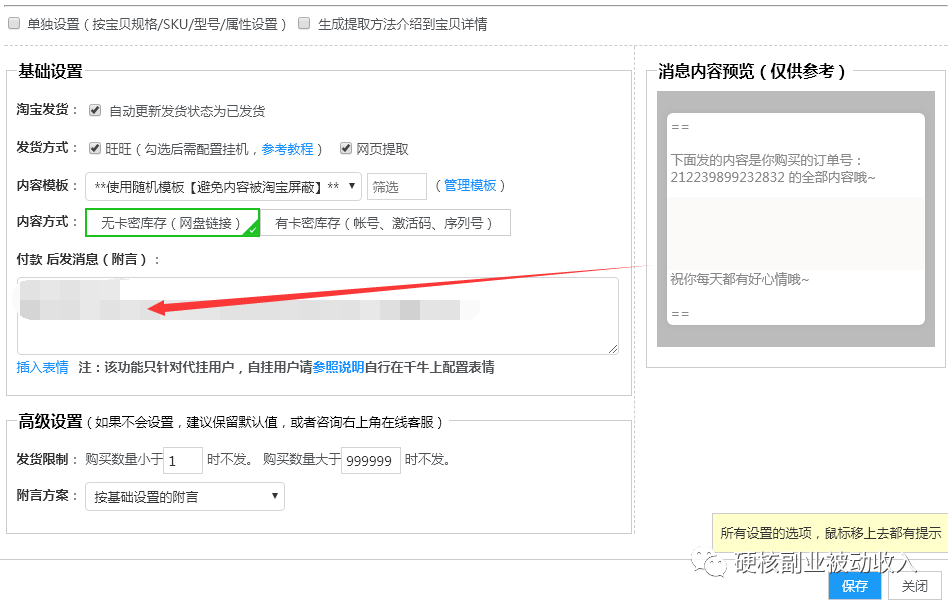Click the 筛选 filter input field
Image resolution: width=948 pixels, height=604 pixels.
(397, 186)
